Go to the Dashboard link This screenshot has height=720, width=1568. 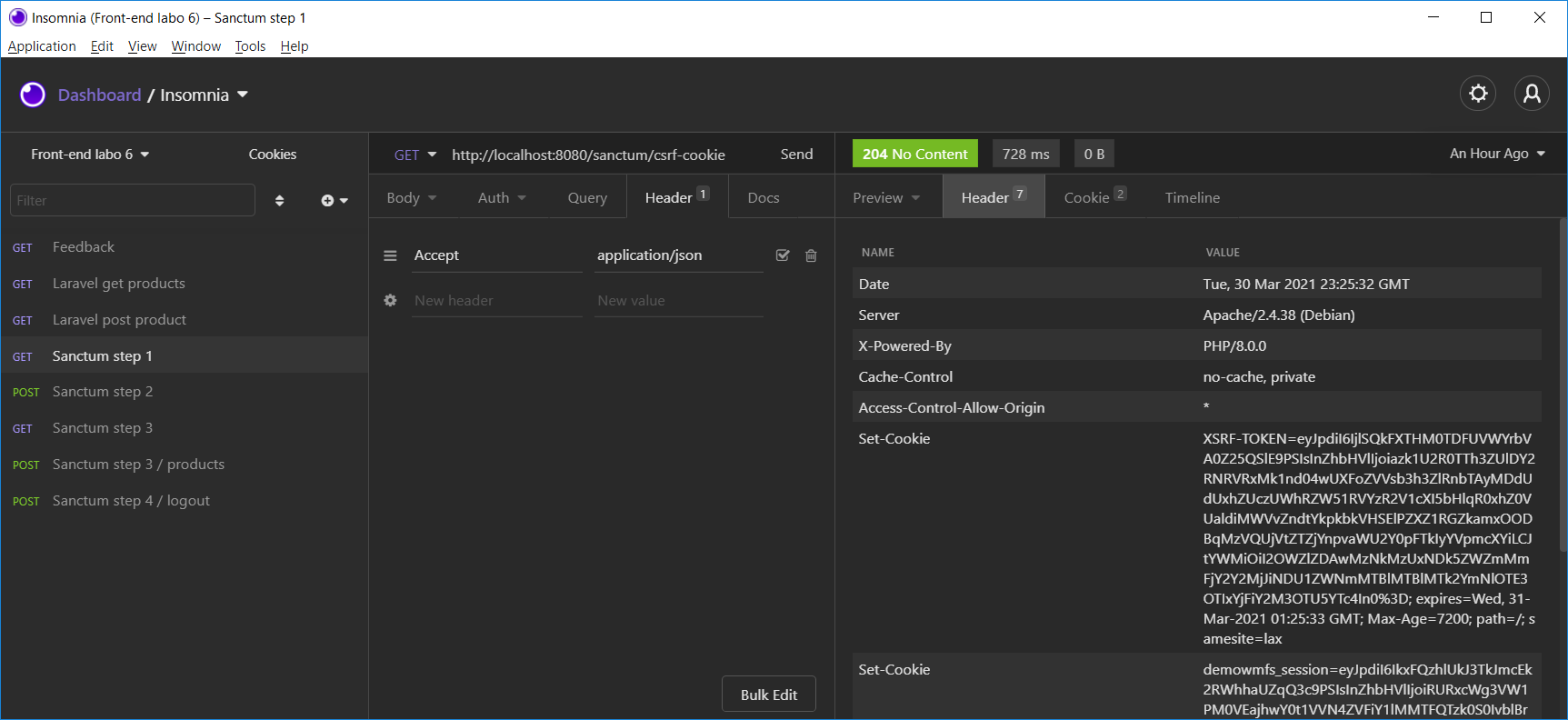click(x=100, y=95)
